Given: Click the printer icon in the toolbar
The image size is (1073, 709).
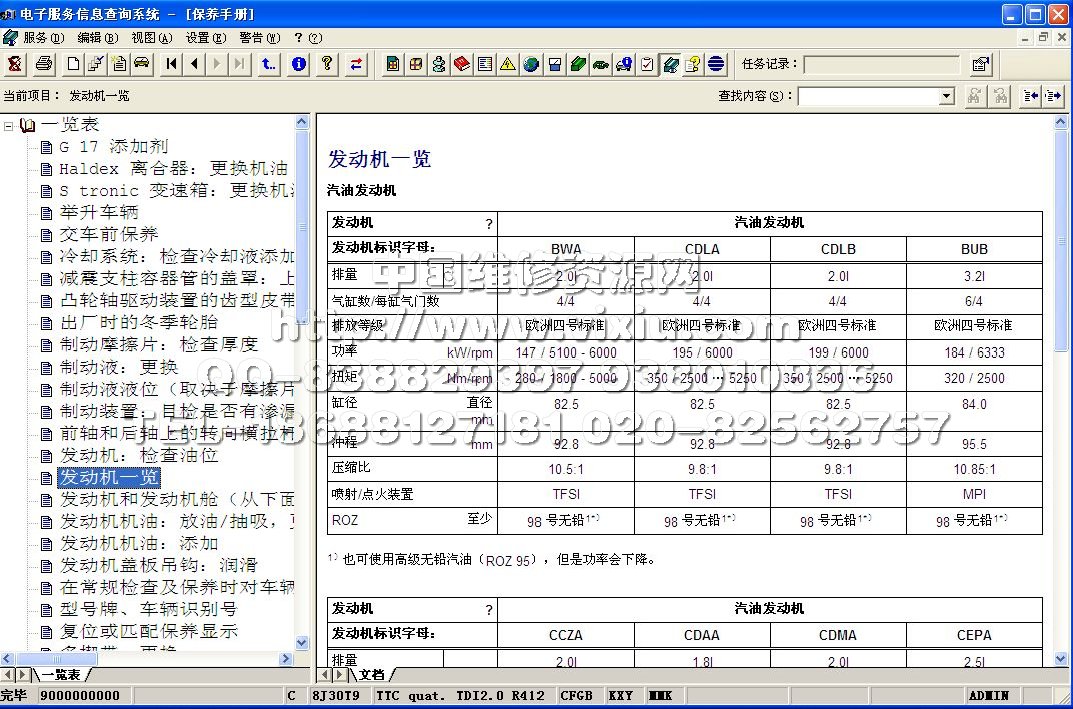Looking at the screenshot, I should tap(44, 64).
